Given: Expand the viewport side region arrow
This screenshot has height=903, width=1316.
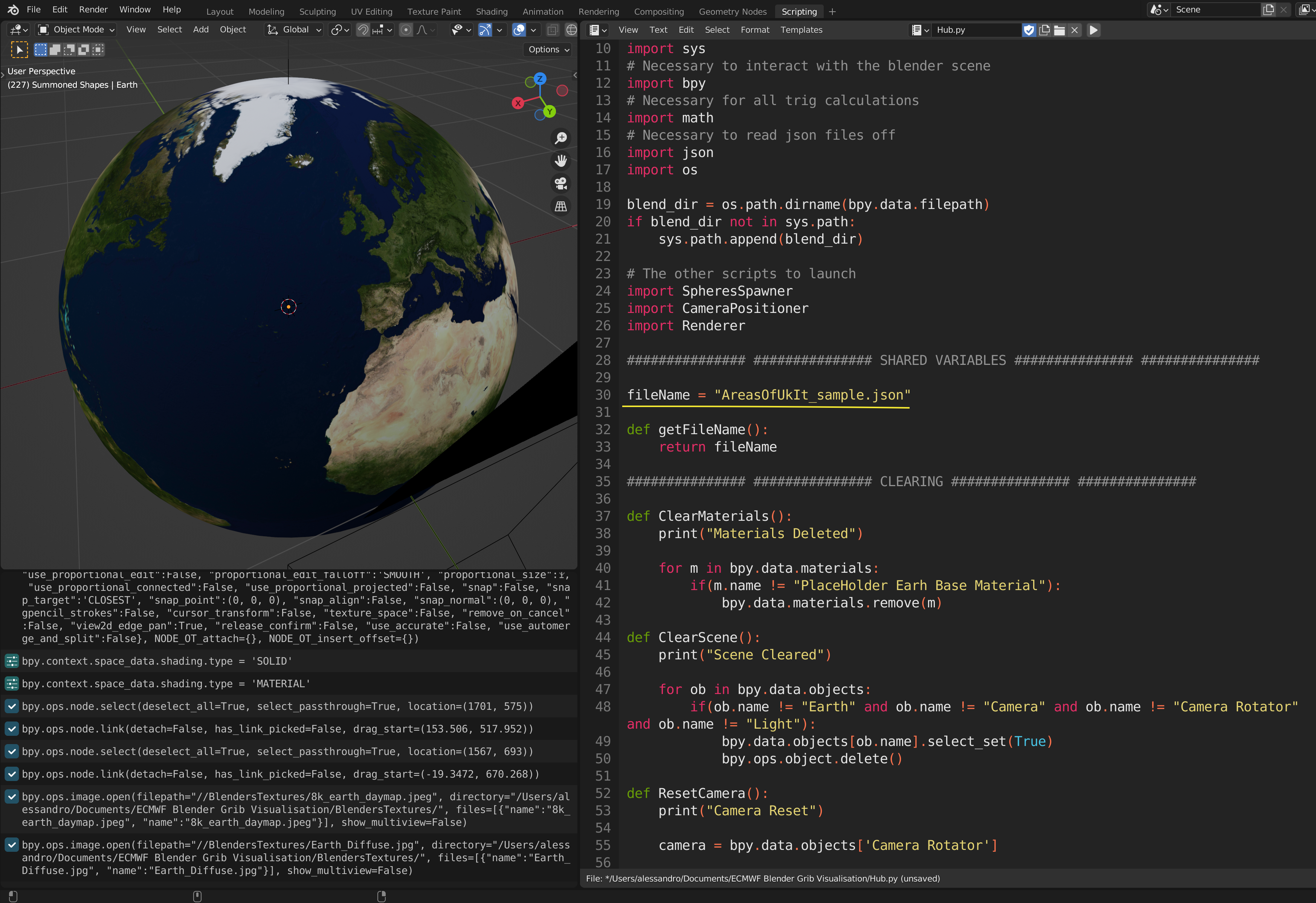Looking at the screenshot, I should coord(575,75).
